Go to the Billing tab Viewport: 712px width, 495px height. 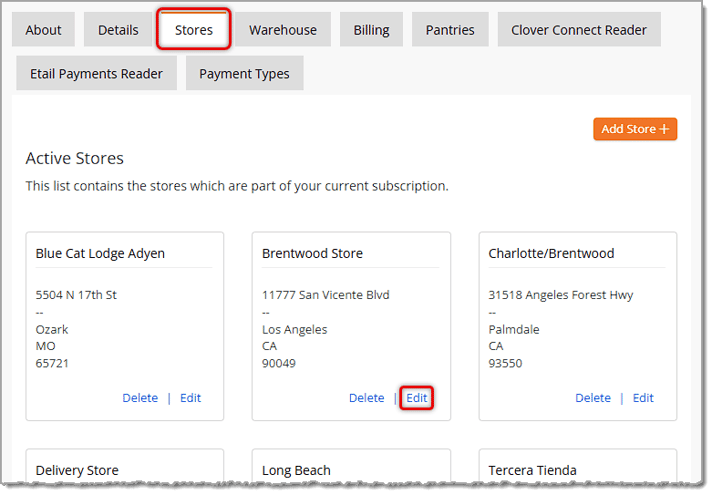(x=371, y=30)
